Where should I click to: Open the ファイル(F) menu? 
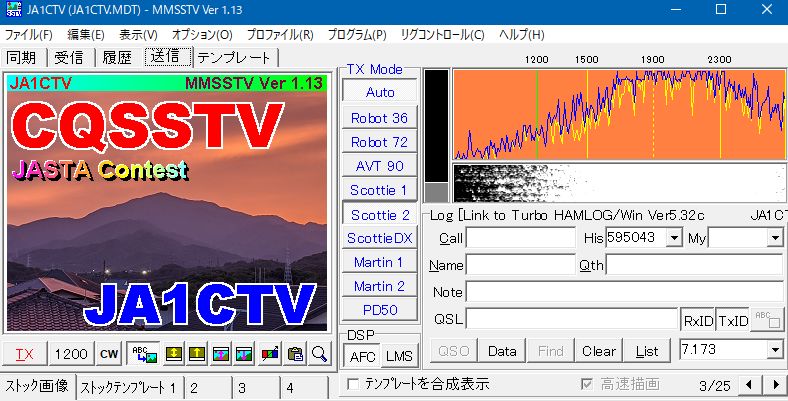coord(29,35)
